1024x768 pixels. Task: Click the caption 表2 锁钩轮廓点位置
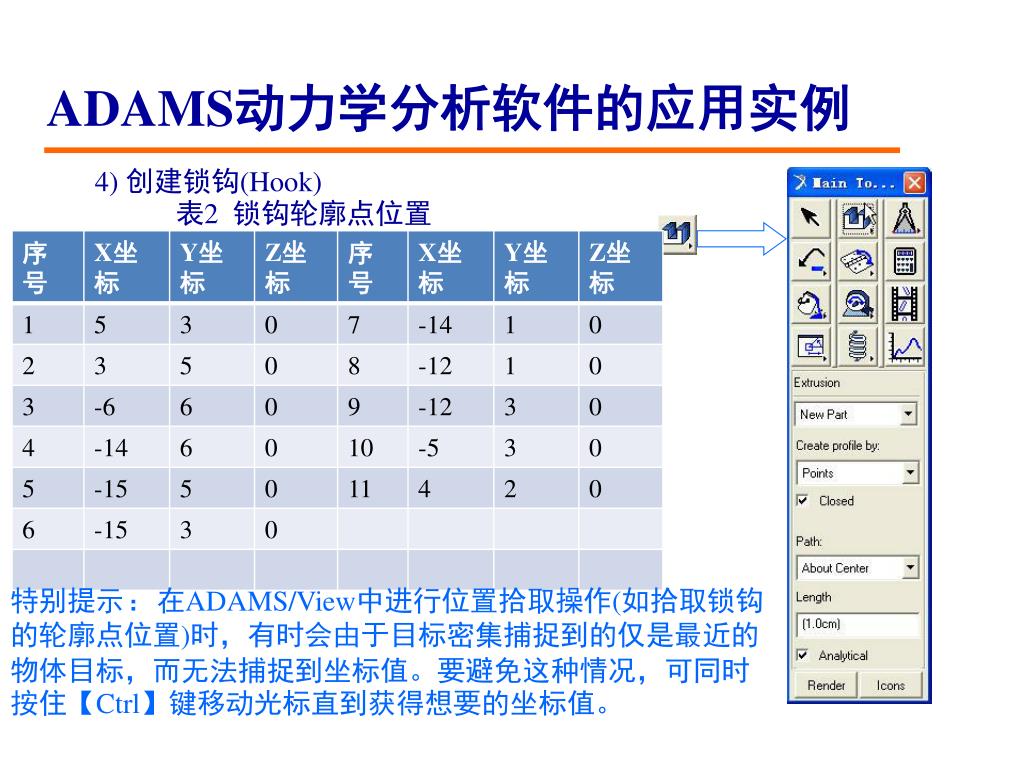(303, 214)
